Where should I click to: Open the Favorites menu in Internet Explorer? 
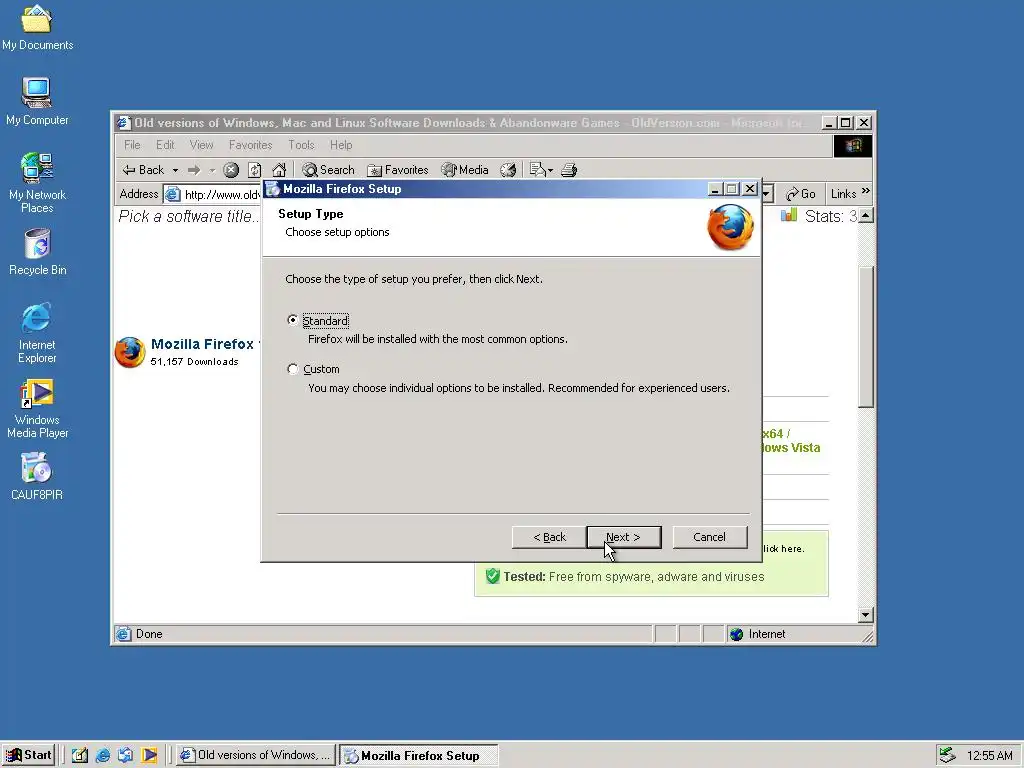coord(250,145)
